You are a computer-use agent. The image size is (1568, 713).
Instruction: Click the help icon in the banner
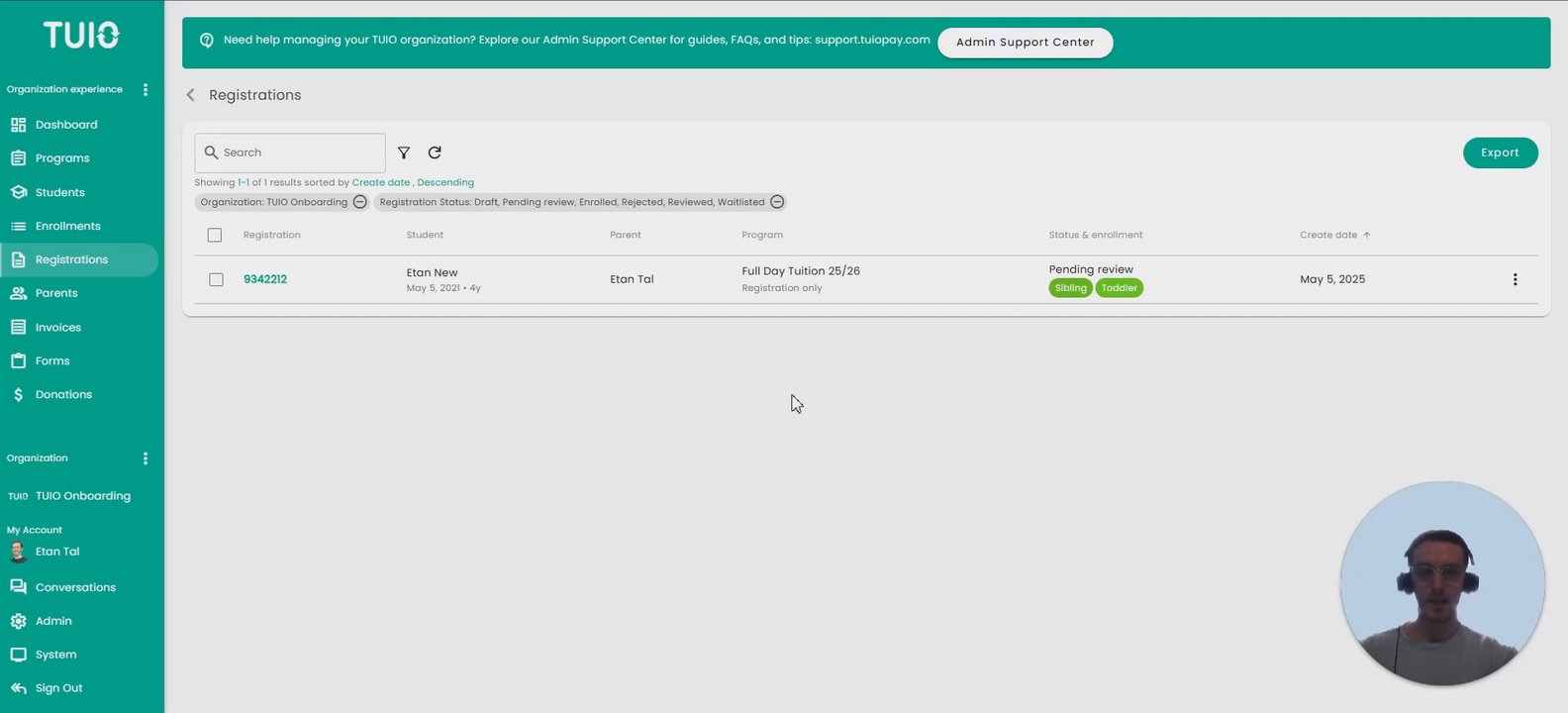tap(207, 41)
